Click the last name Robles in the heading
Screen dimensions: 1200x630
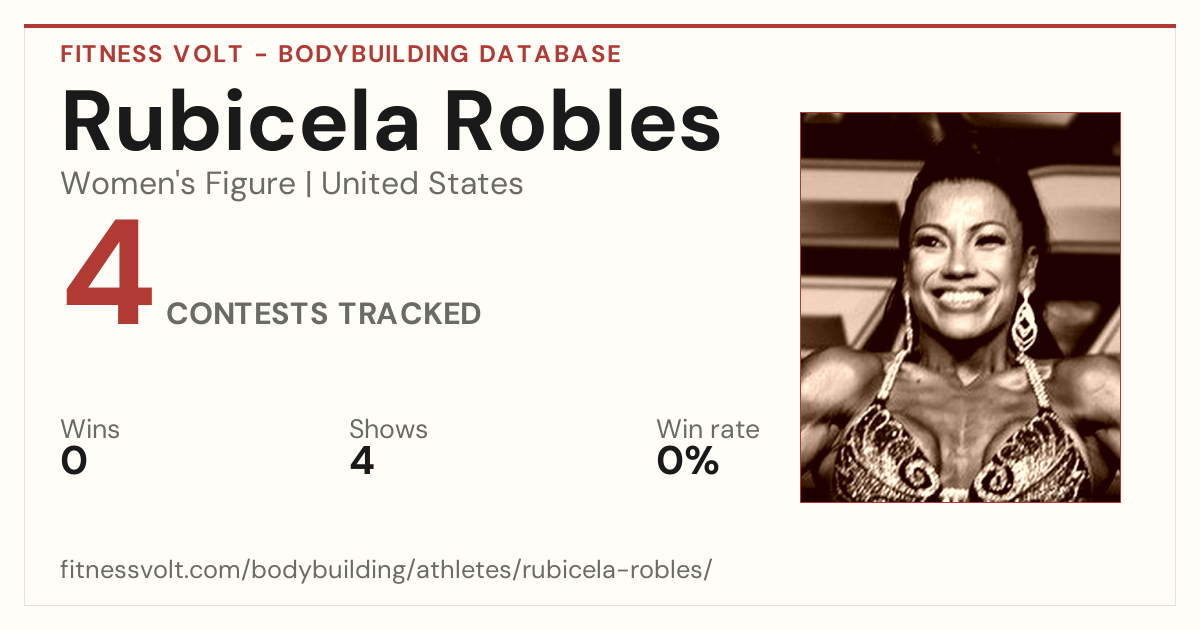point(583,121)
